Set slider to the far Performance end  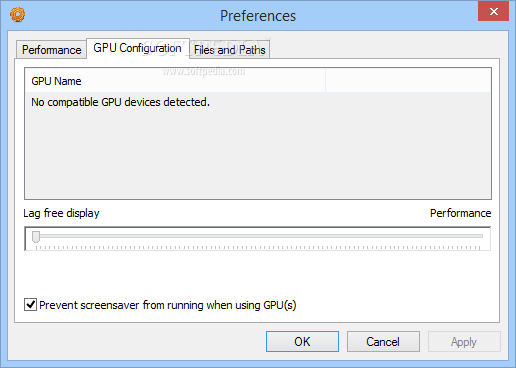[x=479, y=236]
